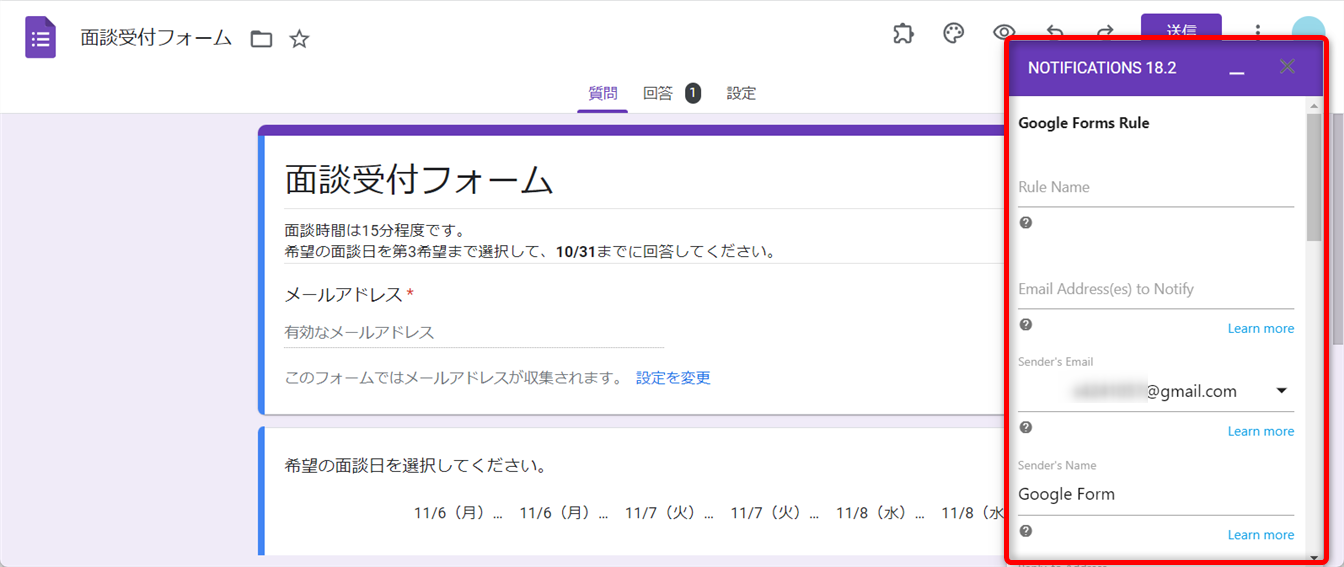Open the Google Forms home icon
Image resolution: width=1344 pixels, height=567 pixels.
[x=40, y=39]
